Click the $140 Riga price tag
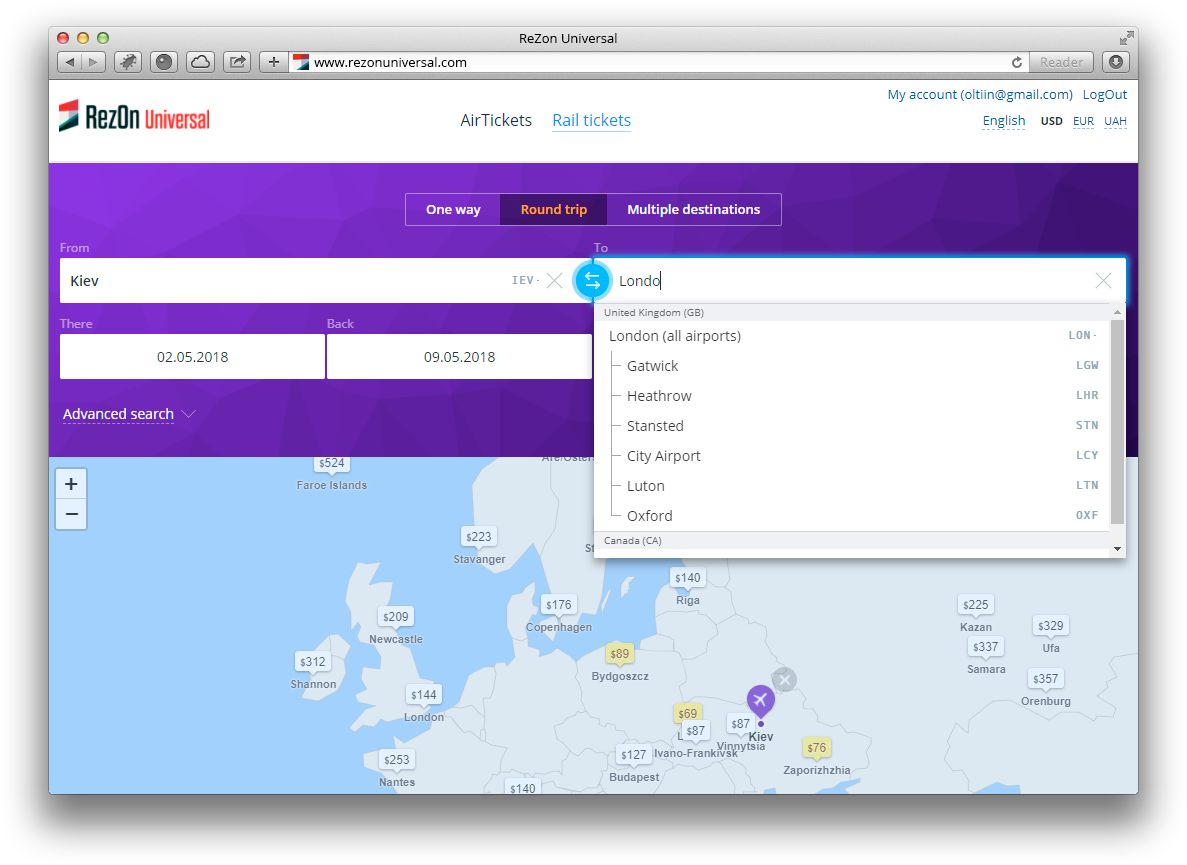The width and height of the screenshot is (1187, 865). 687,577
